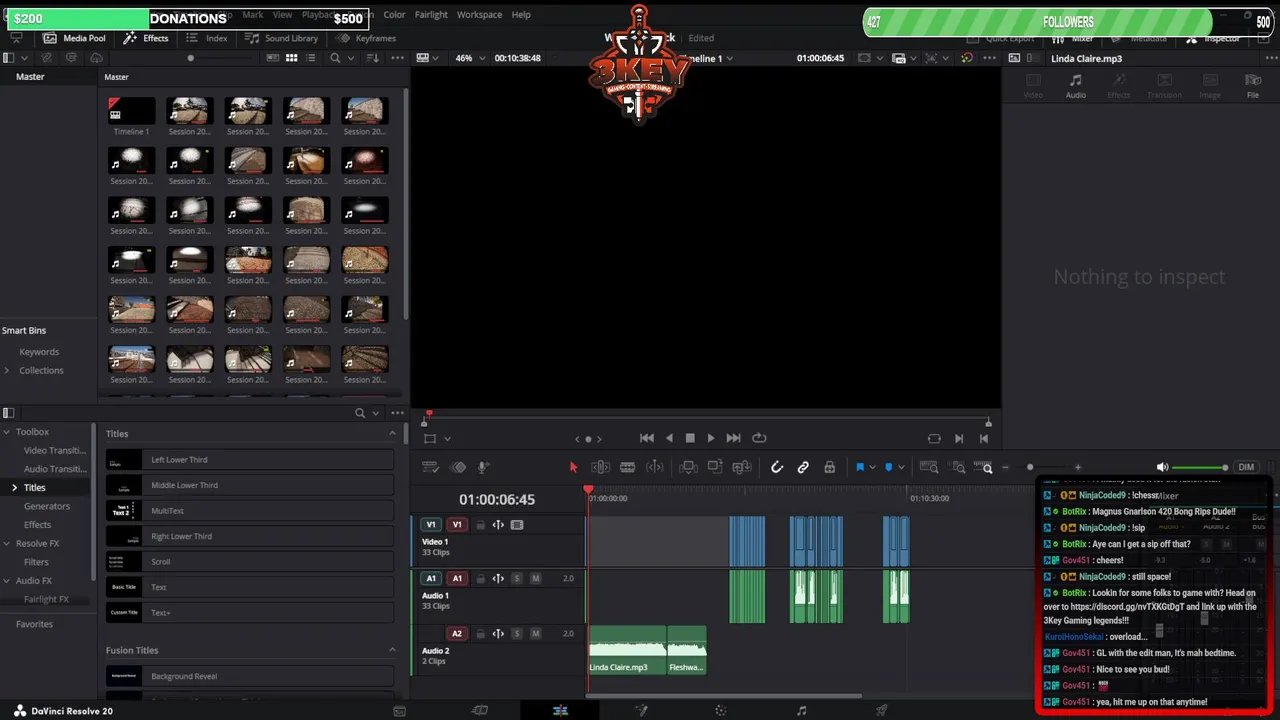Toggle the DIM audio button

[x=1246, y=467]
